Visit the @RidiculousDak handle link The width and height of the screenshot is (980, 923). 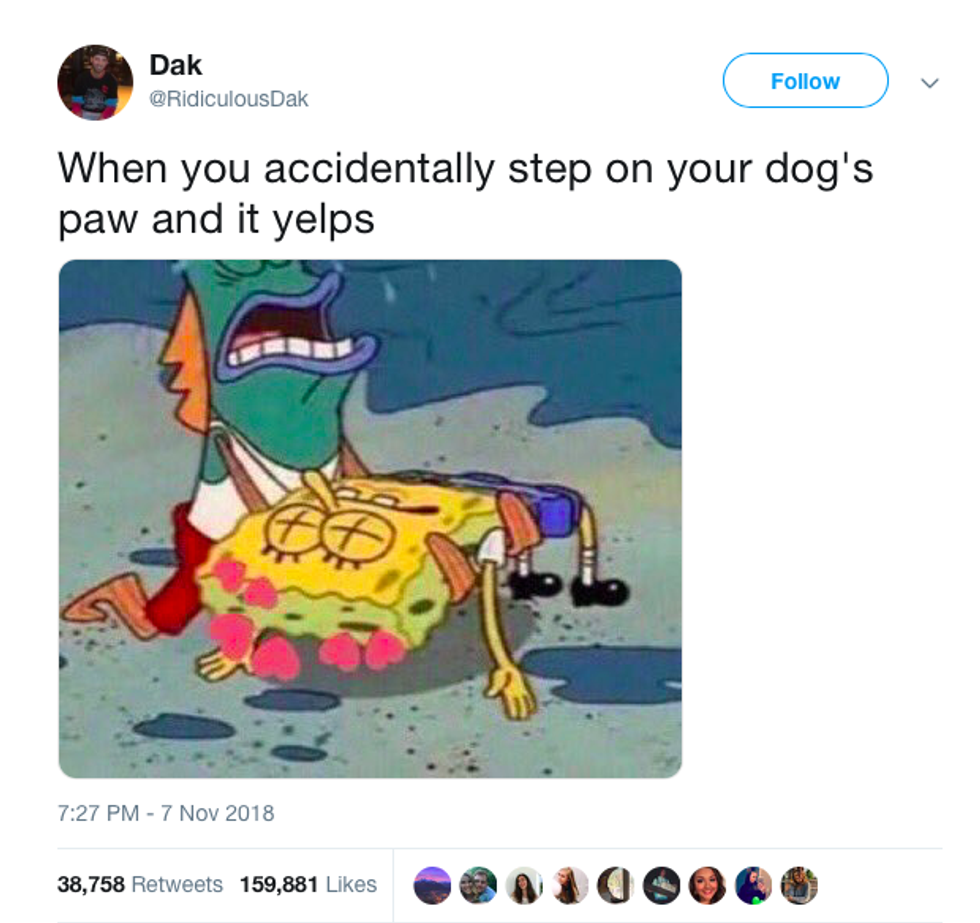coord(229,99)
